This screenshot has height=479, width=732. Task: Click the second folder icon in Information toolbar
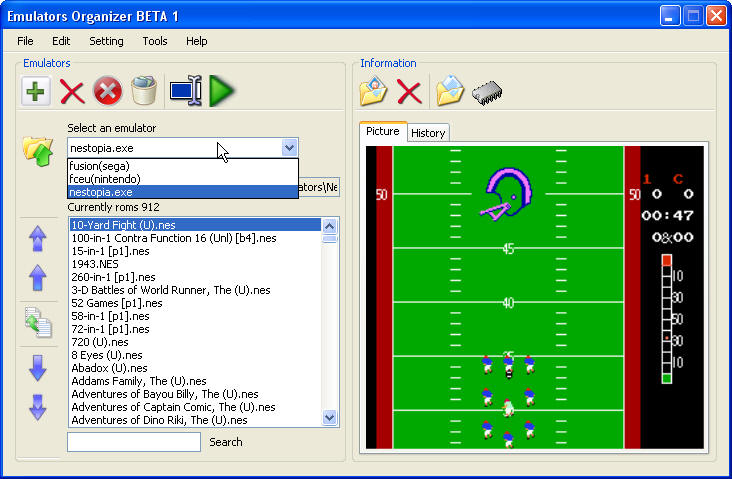450,91
